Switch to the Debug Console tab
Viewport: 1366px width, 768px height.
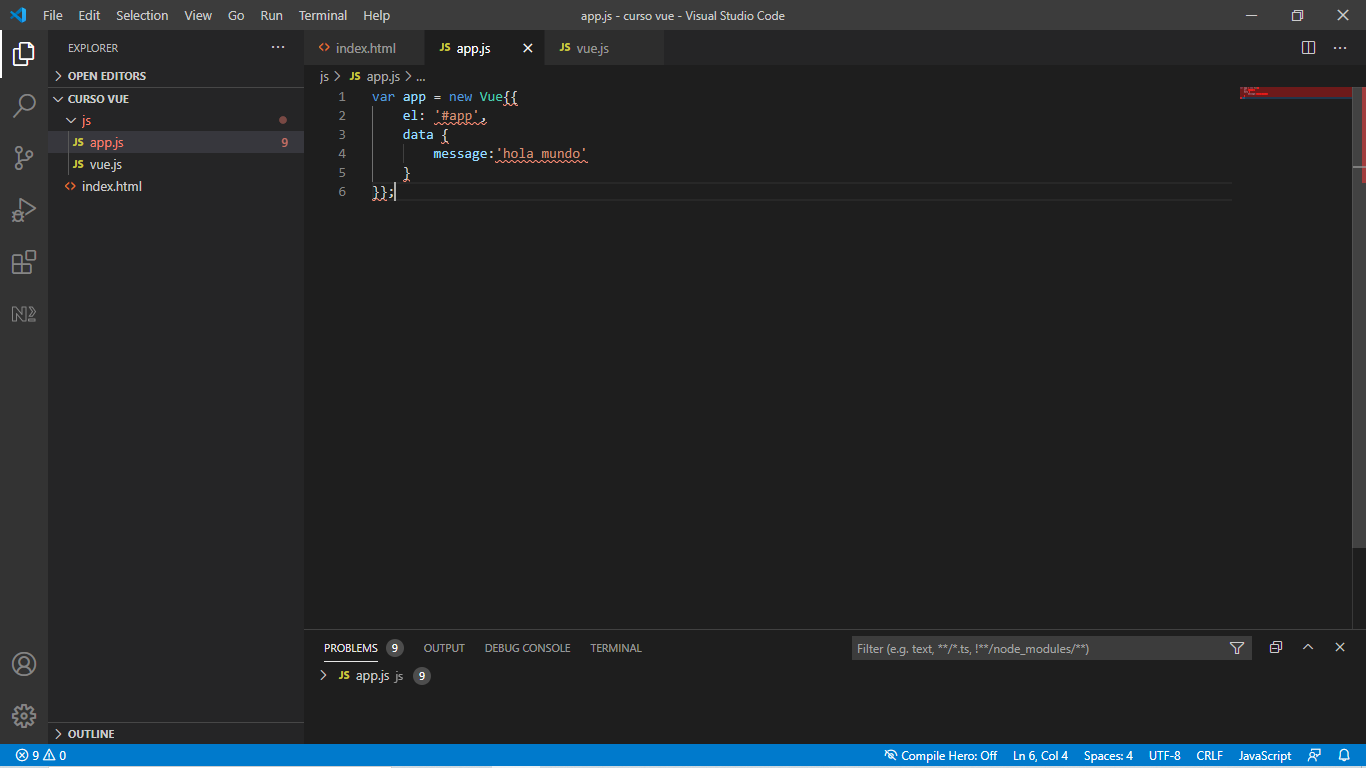528,648
